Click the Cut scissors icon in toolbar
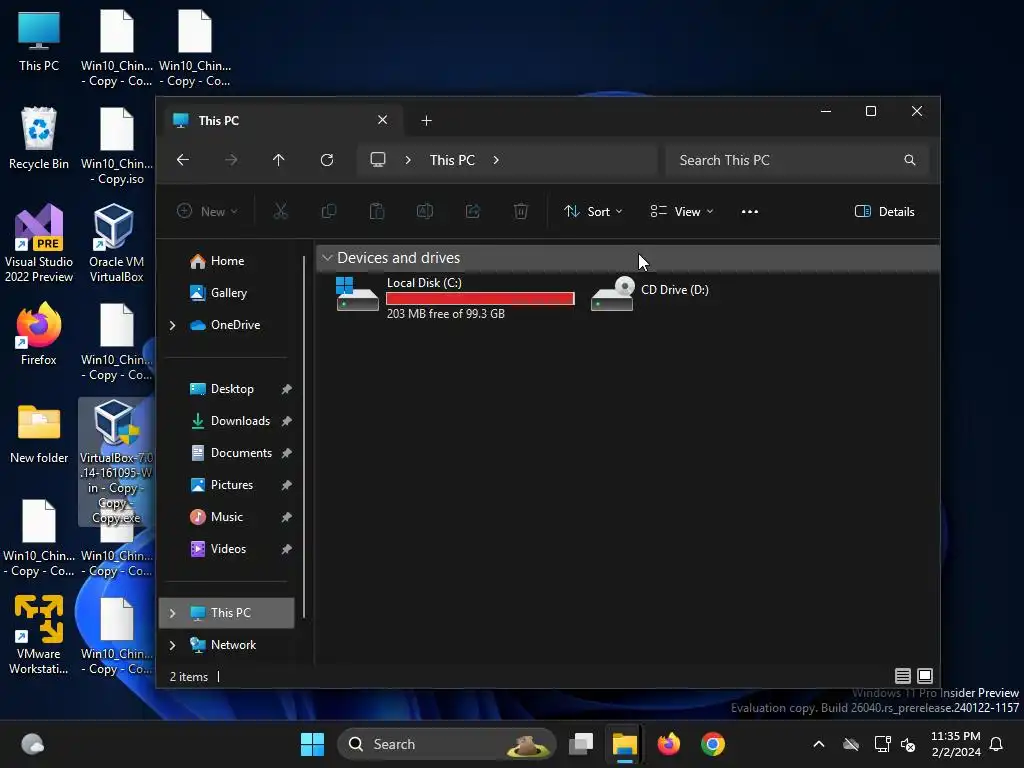Screen dimensions: 1024x768 [280, 212]
